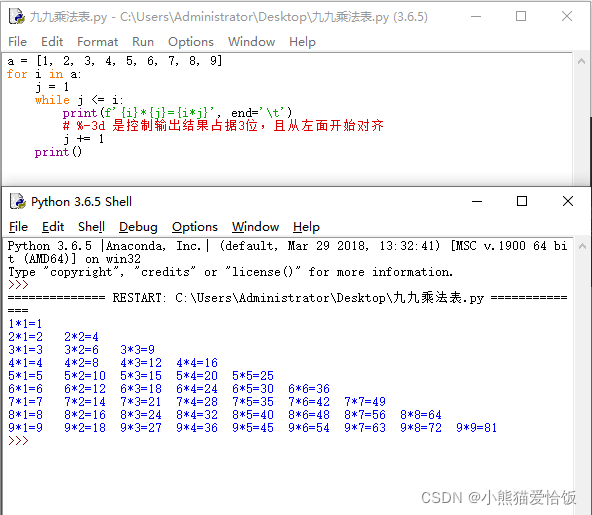Open Edit menu in Python Shell window
592x515 pixels.
tap(53, 227)
